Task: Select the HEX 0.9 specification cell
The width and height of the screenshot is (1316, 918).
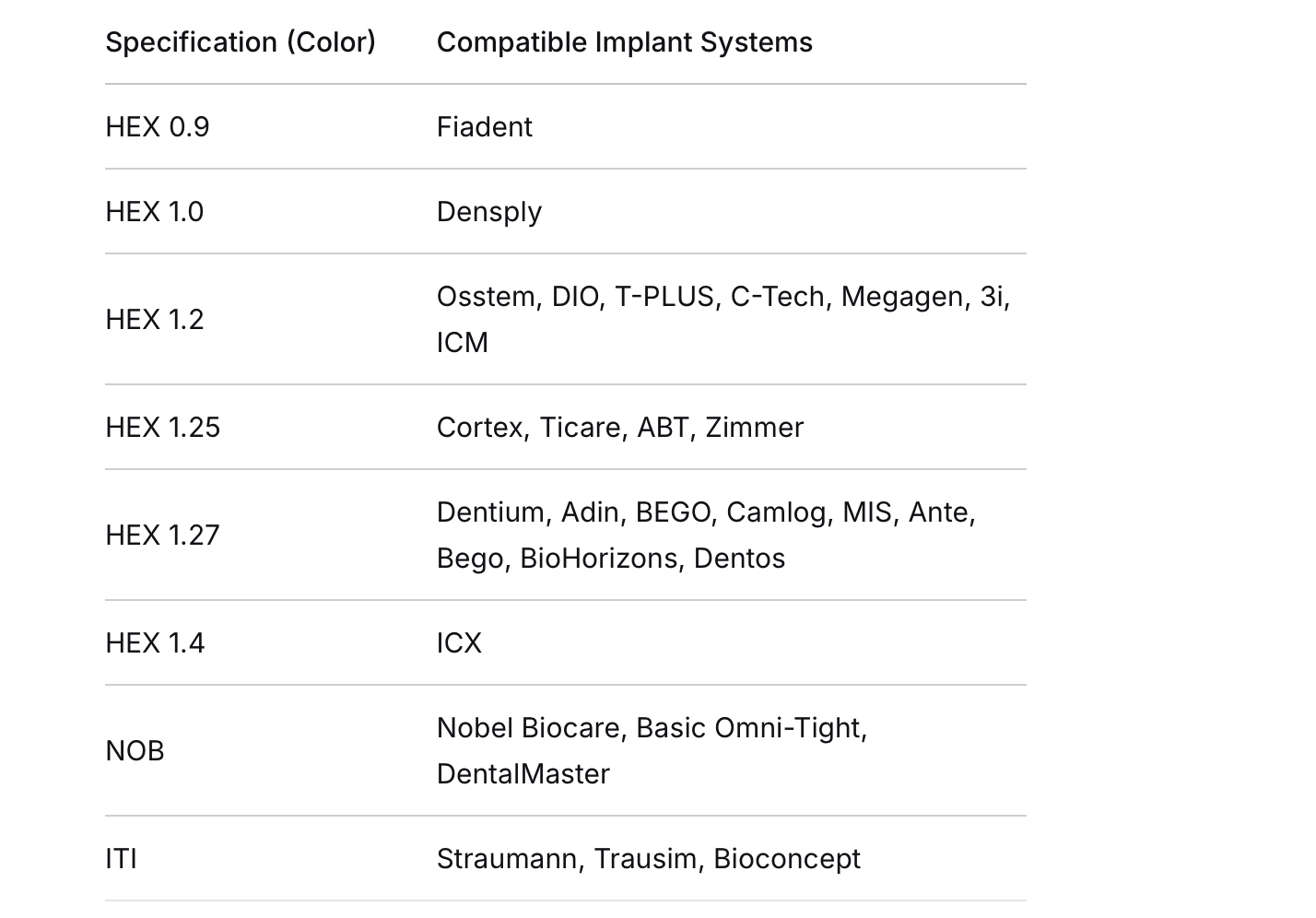Action: (x=158, y=127)
